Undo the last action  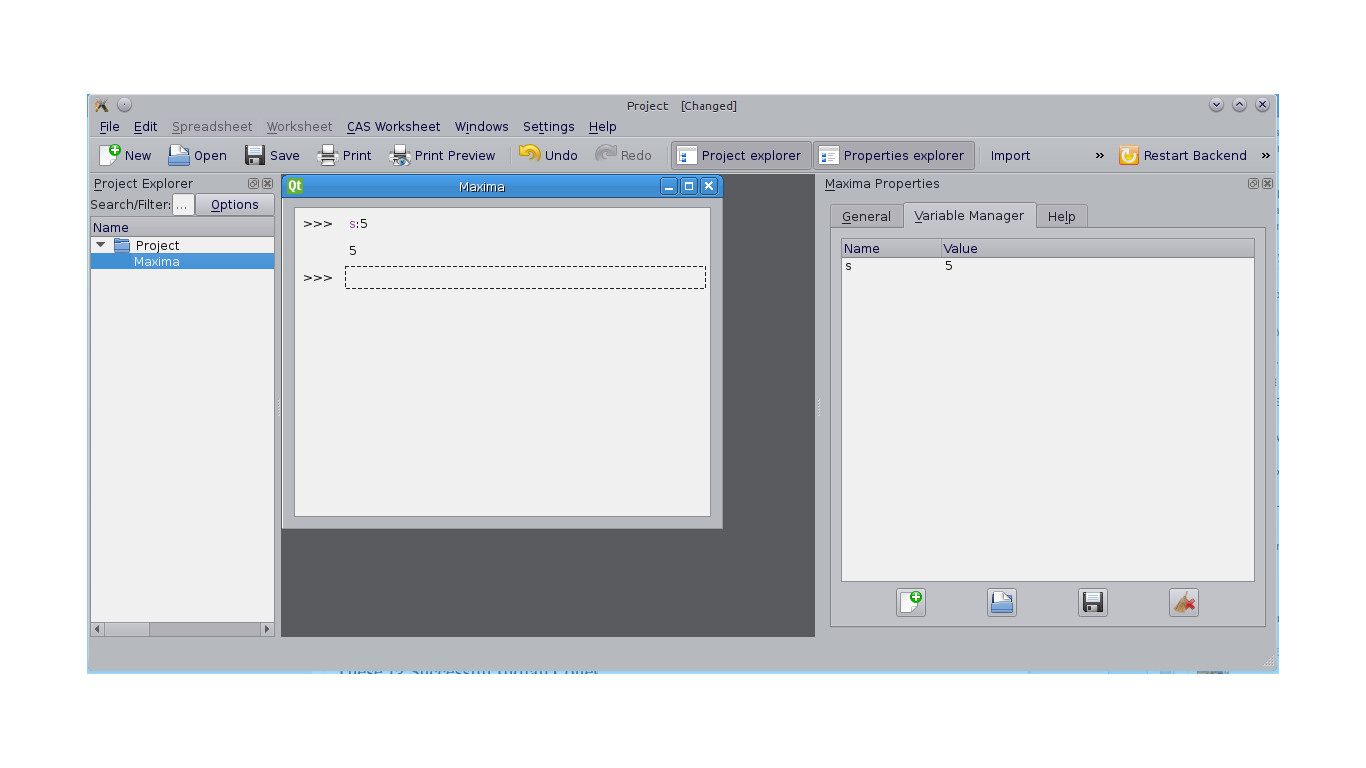[x=549, y=155]
